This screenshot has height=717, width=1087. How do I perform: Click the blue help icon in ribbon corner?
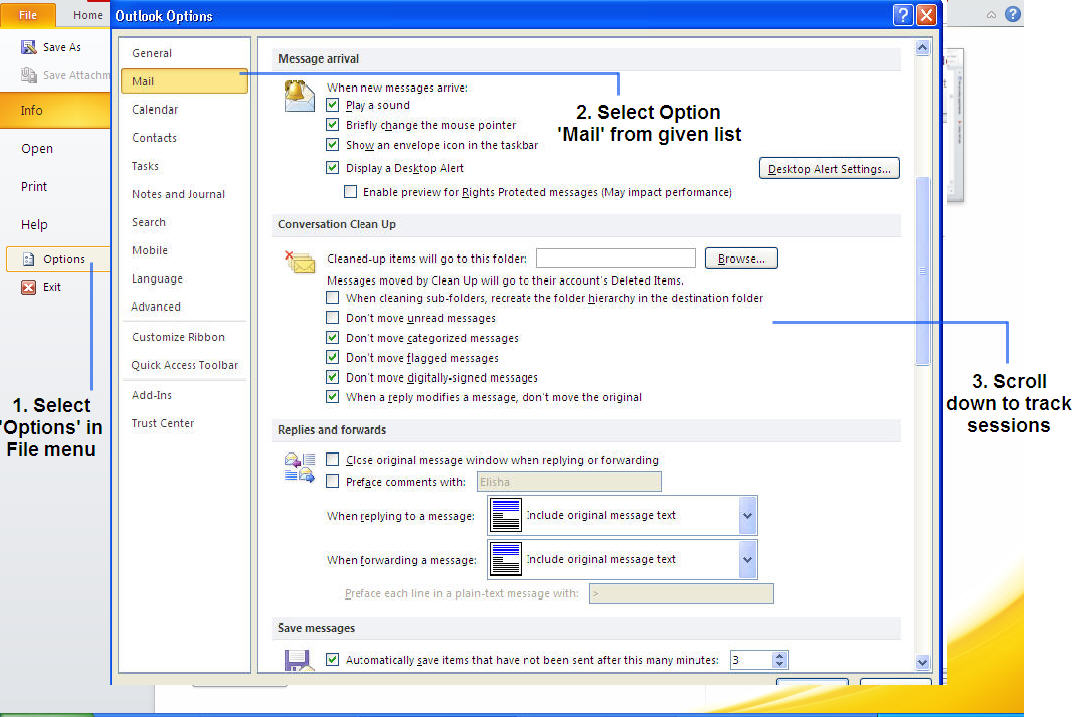[1013, 14]
